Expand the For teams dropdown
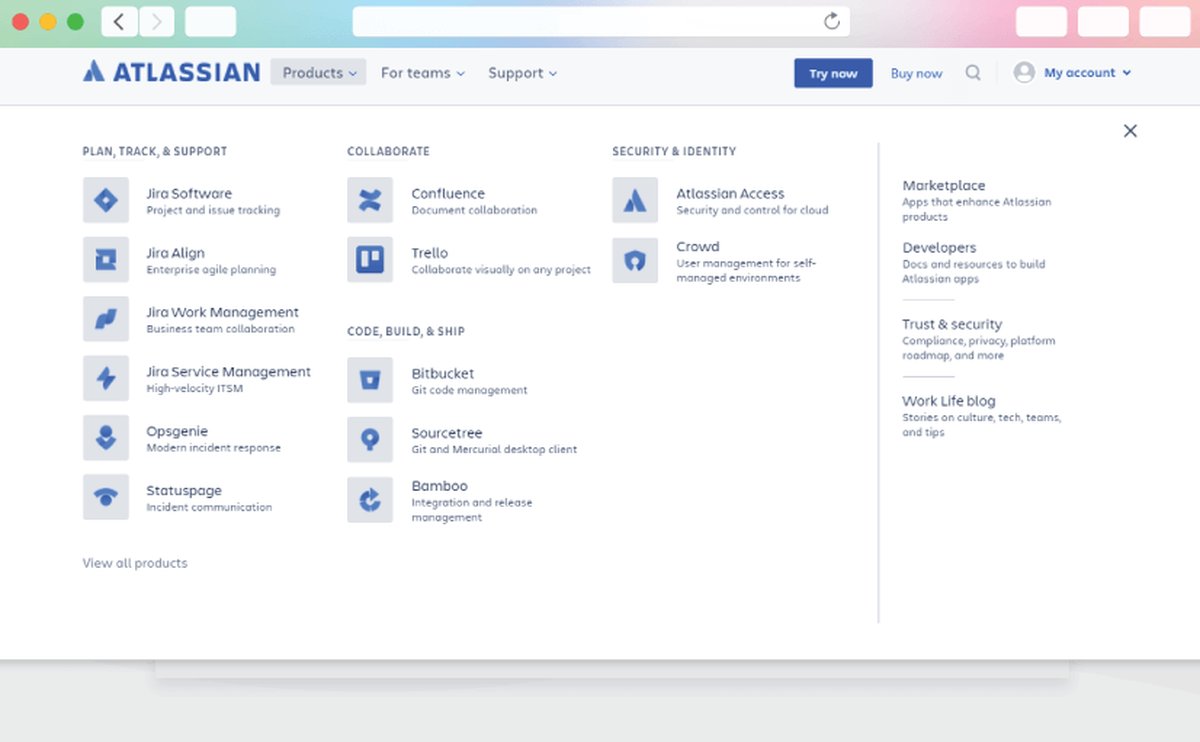 422,73
